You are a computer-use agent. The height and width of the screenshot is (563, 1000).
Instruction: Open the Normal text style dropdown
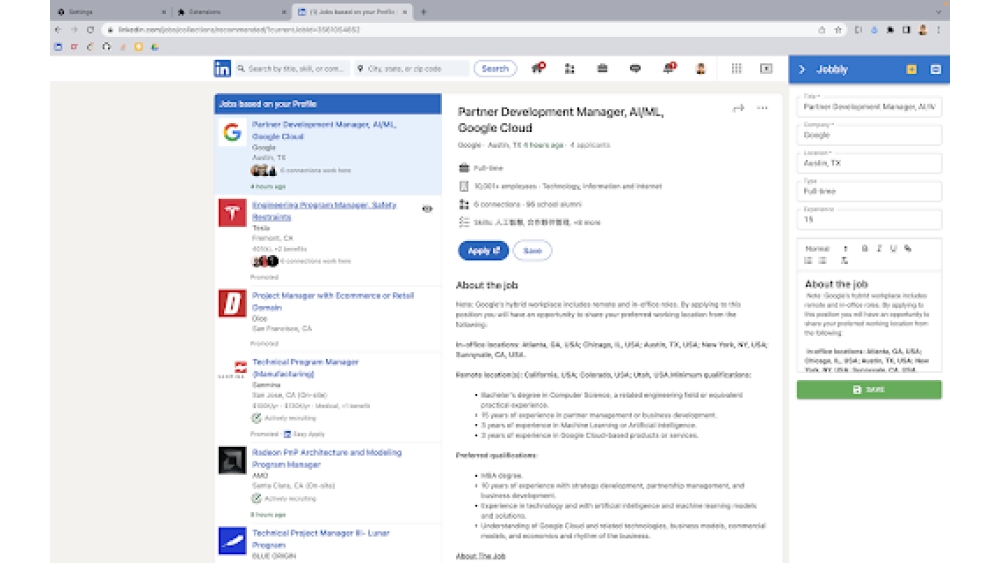click(827, 249)
